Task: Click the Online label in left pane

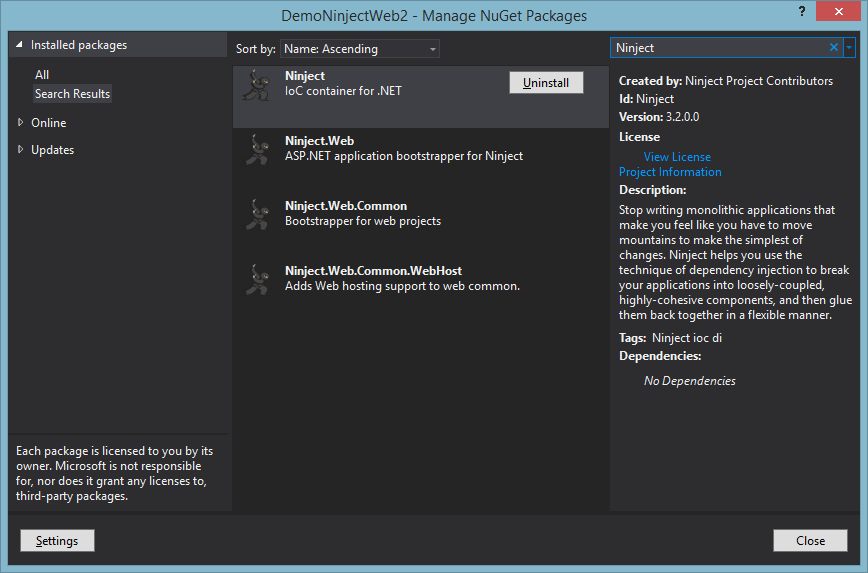Action: point(49,122)
